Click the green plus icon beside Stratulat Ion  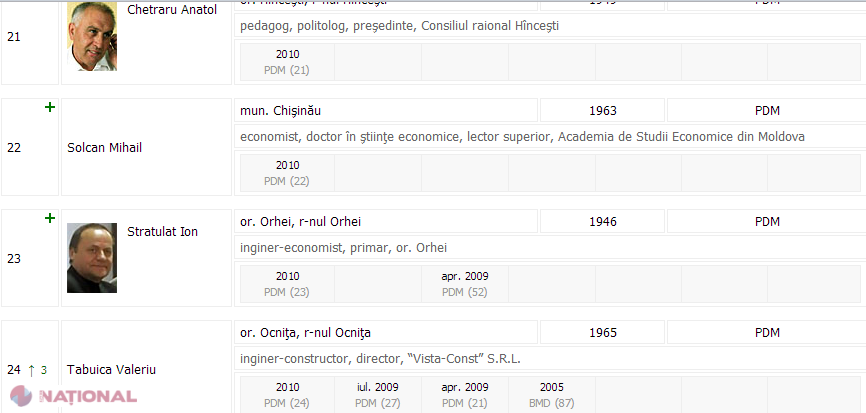[50, 218]
